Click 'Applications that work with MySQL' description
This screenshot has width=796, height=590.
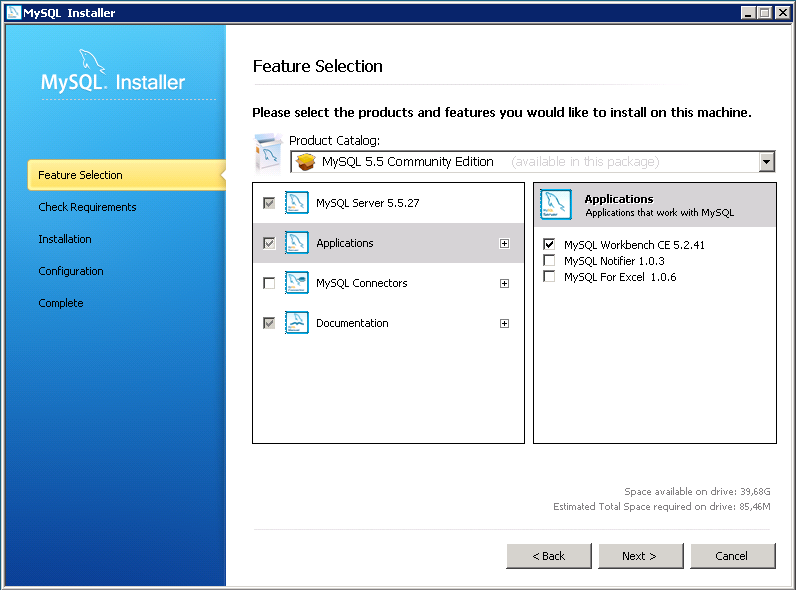(660, 213)
